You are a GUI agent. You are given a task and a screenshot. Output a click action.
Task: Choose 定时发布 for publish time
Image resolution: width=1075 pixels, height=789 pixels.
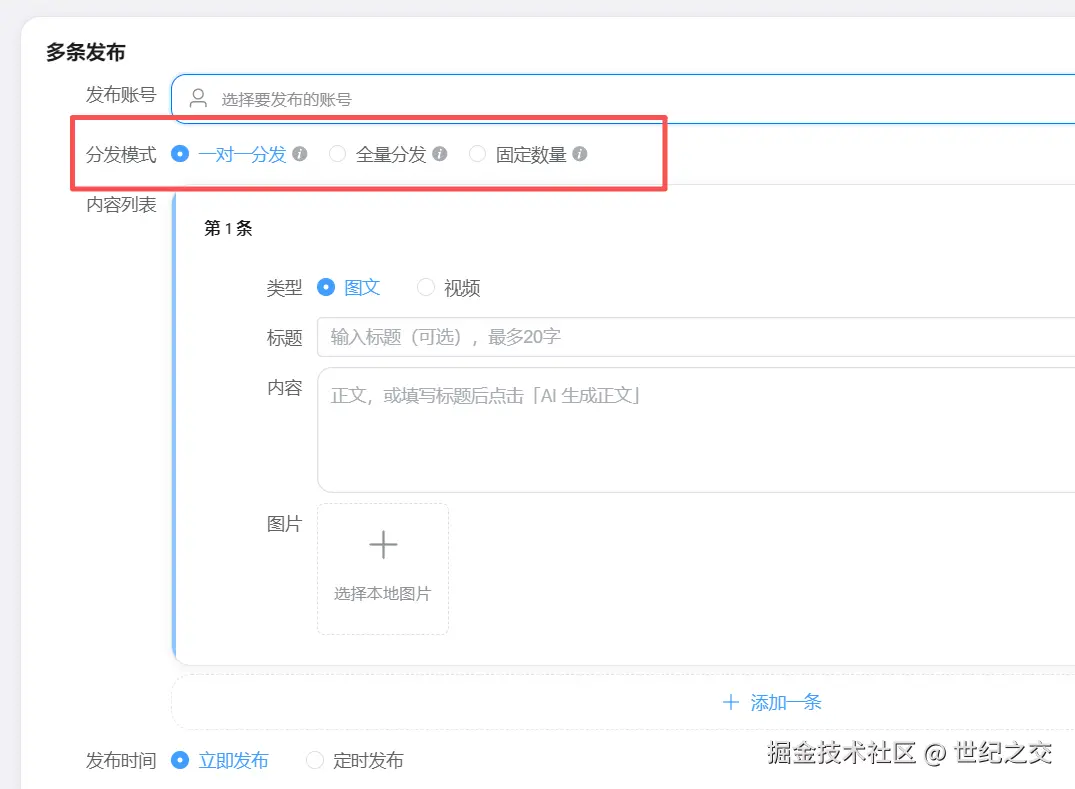(315, 760)
